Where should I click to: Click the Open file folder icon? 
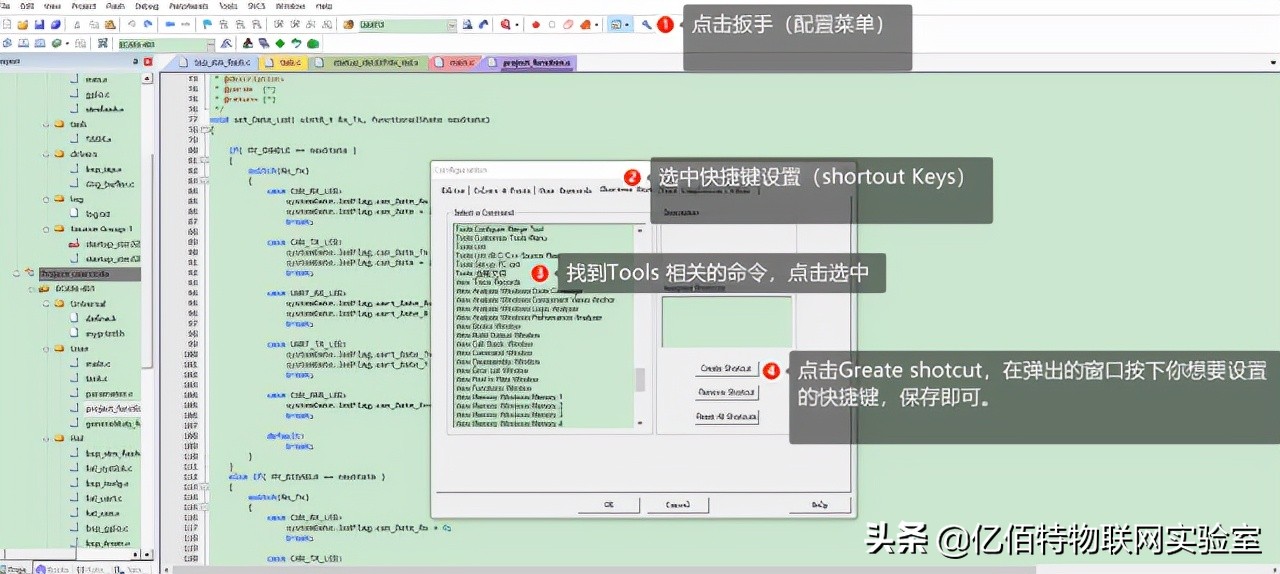point(22,24)
